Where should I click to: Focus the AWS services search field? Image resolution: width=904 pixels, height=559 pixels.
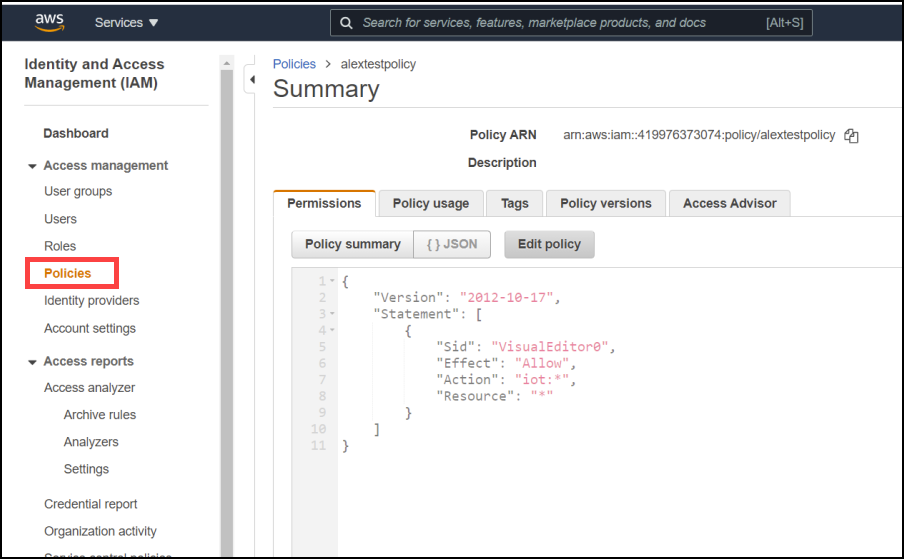click(571, 23)
